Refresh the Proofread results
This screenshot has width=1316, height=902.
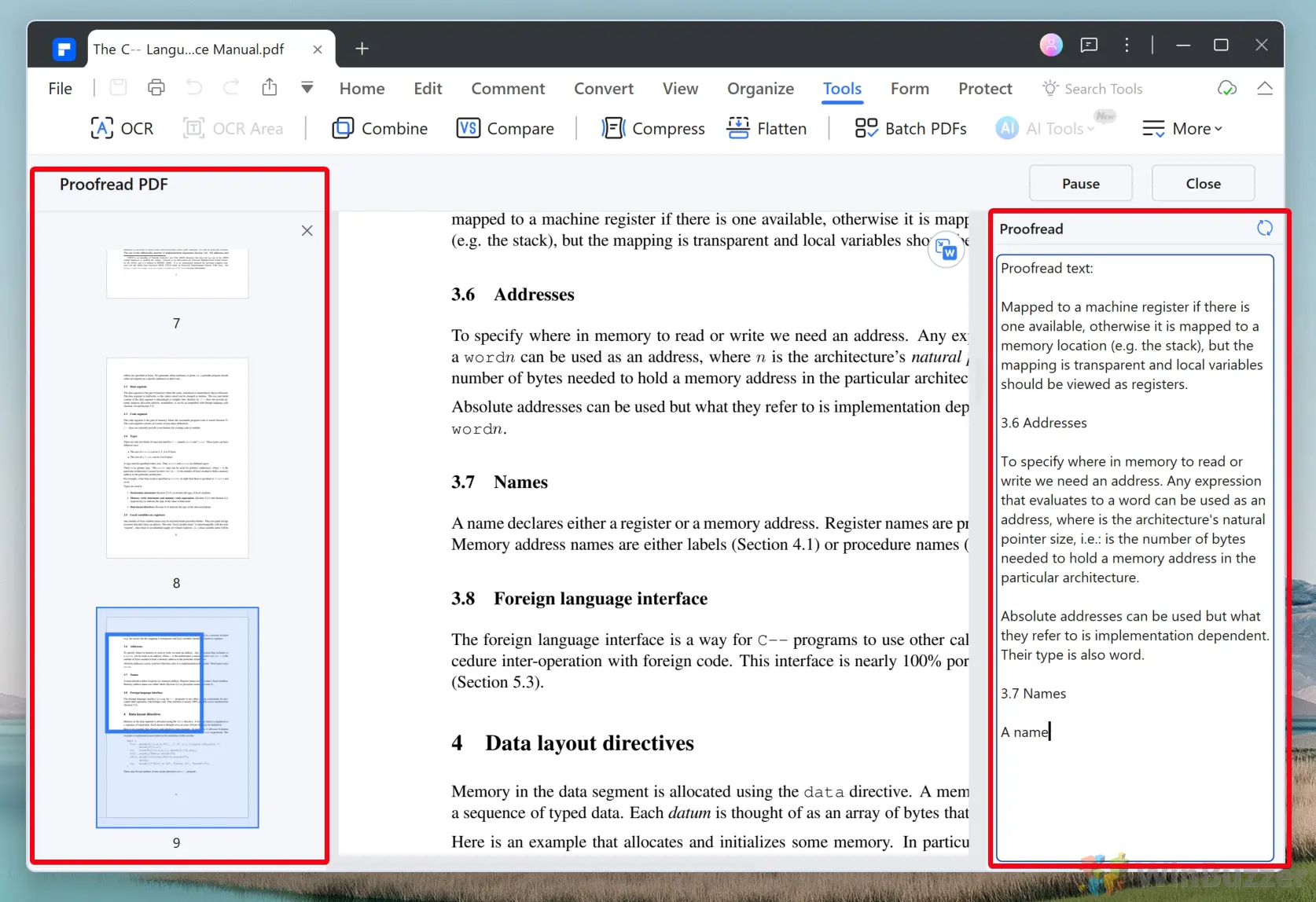tap(1264, 229)
